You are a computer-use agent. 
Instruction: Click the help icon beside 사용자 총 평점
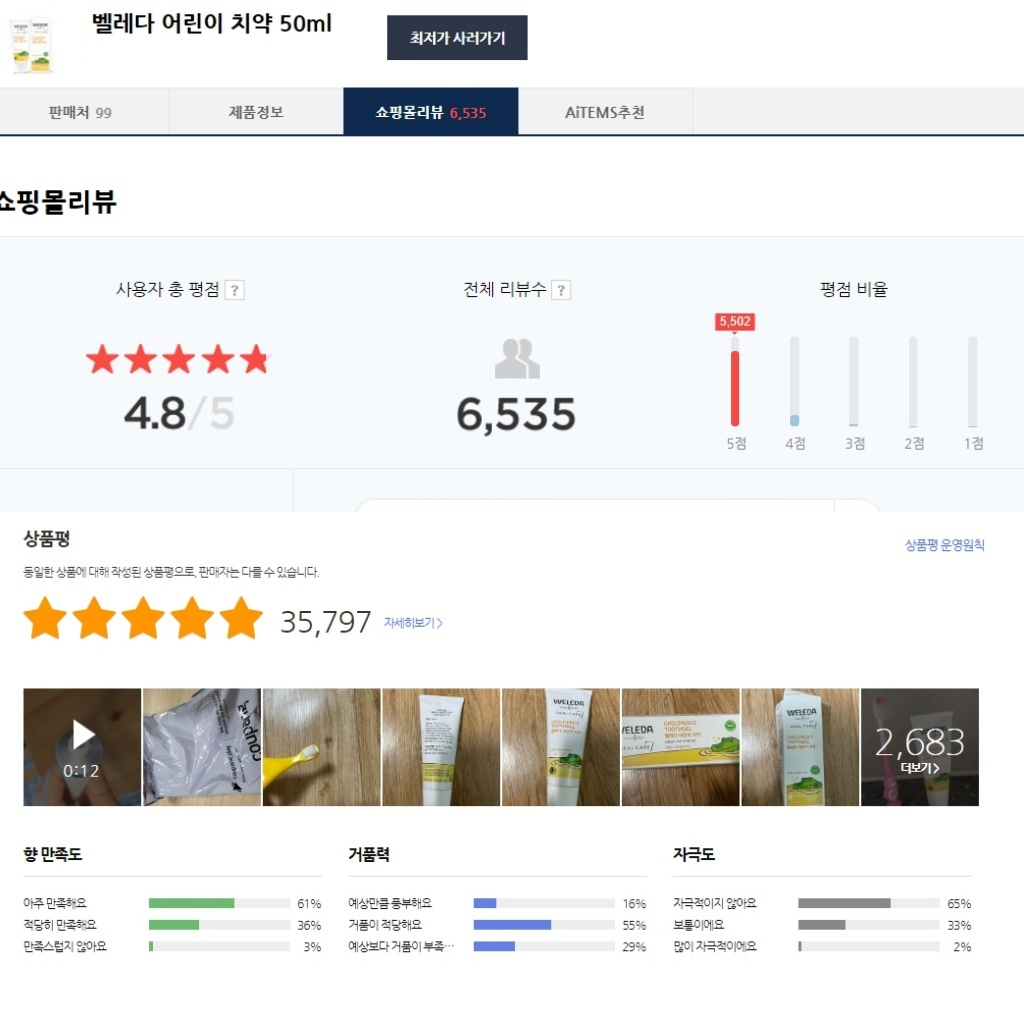(x=234, y=290)
